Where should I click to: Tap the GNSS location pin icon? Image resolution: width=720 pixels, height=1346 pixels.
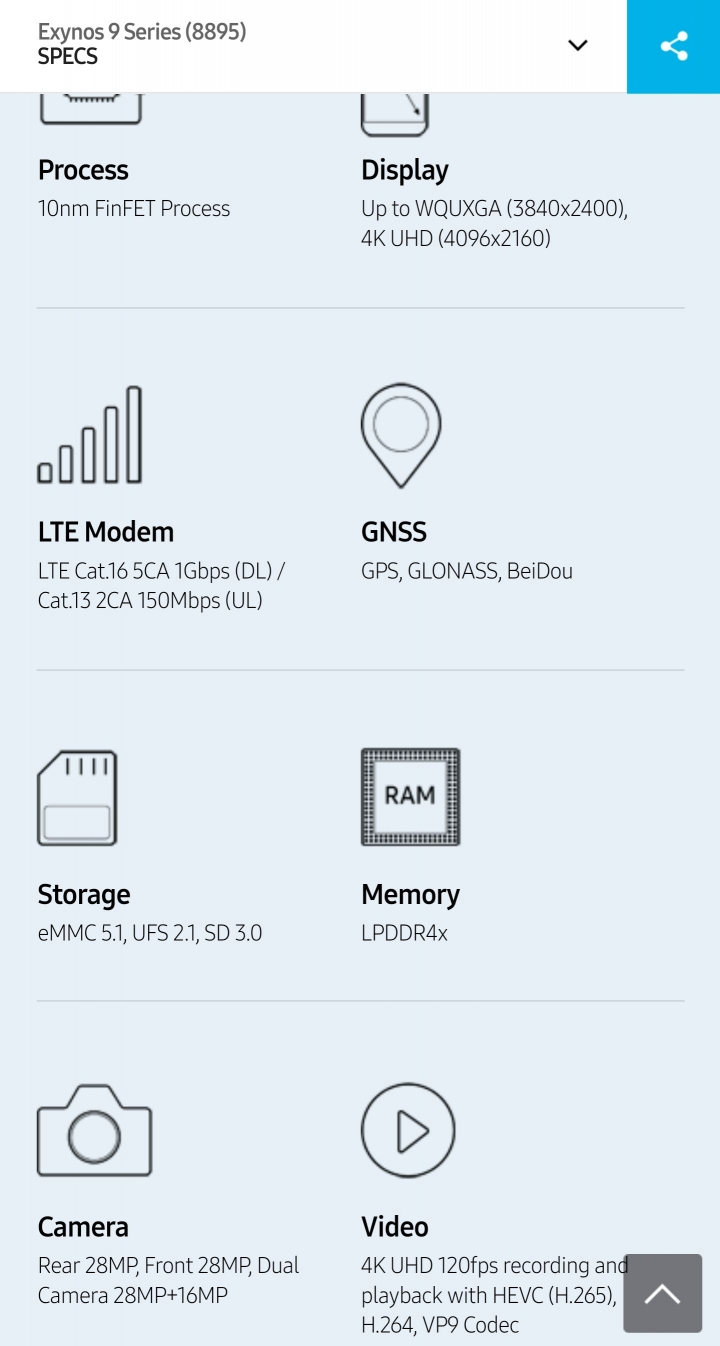tap(401, 435)
